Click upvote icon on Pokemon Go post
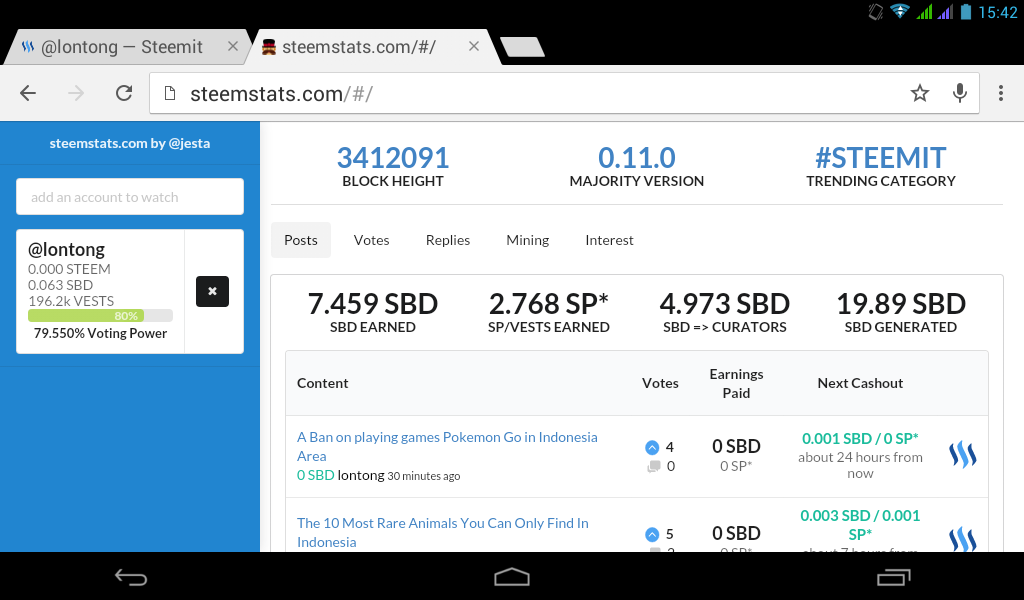 click(x=652, y=447)
